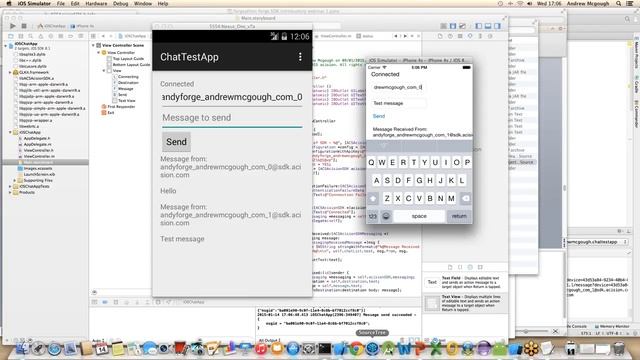Select Text View in document outline
640x360 pixels.
pyautogui.click(x=127, y=100)
